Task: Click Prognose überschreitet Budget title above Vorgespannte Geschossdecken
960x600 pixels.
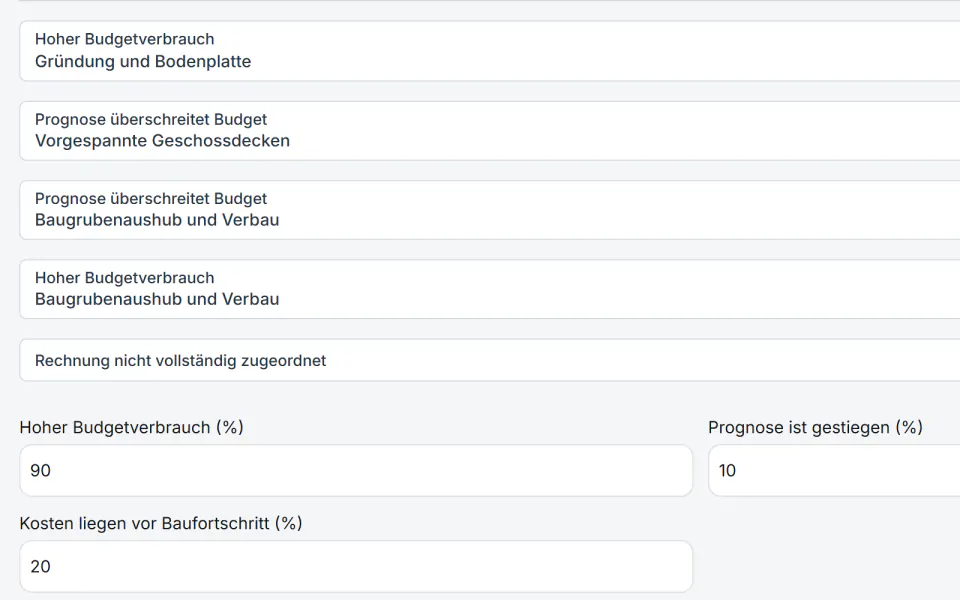Action: click(151, 119)
